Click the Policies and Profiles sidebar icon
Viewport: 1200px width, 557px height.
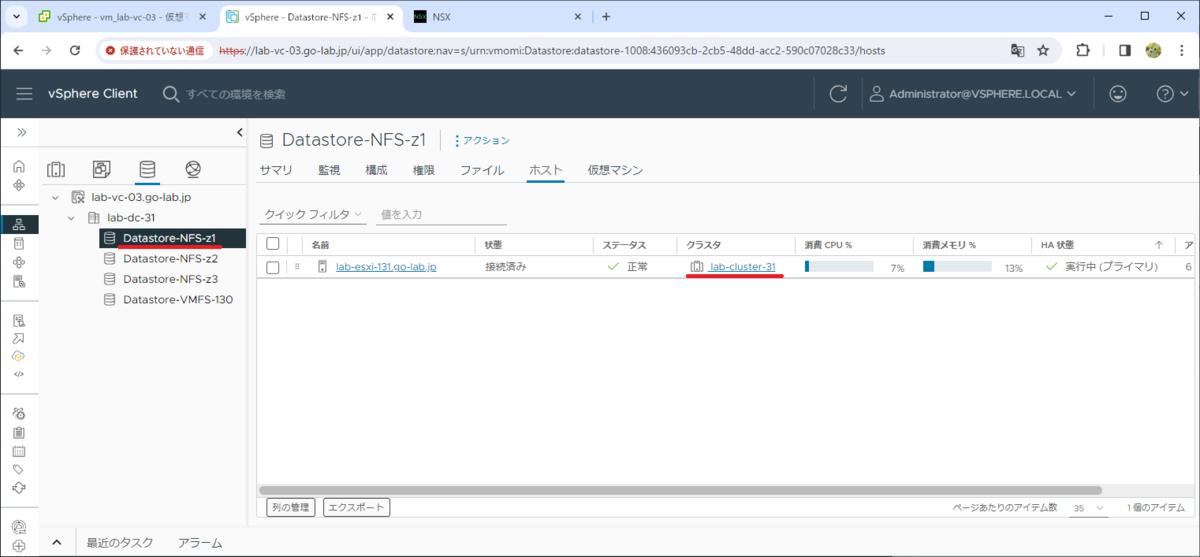pyautogui.click(x=19, y=320)
